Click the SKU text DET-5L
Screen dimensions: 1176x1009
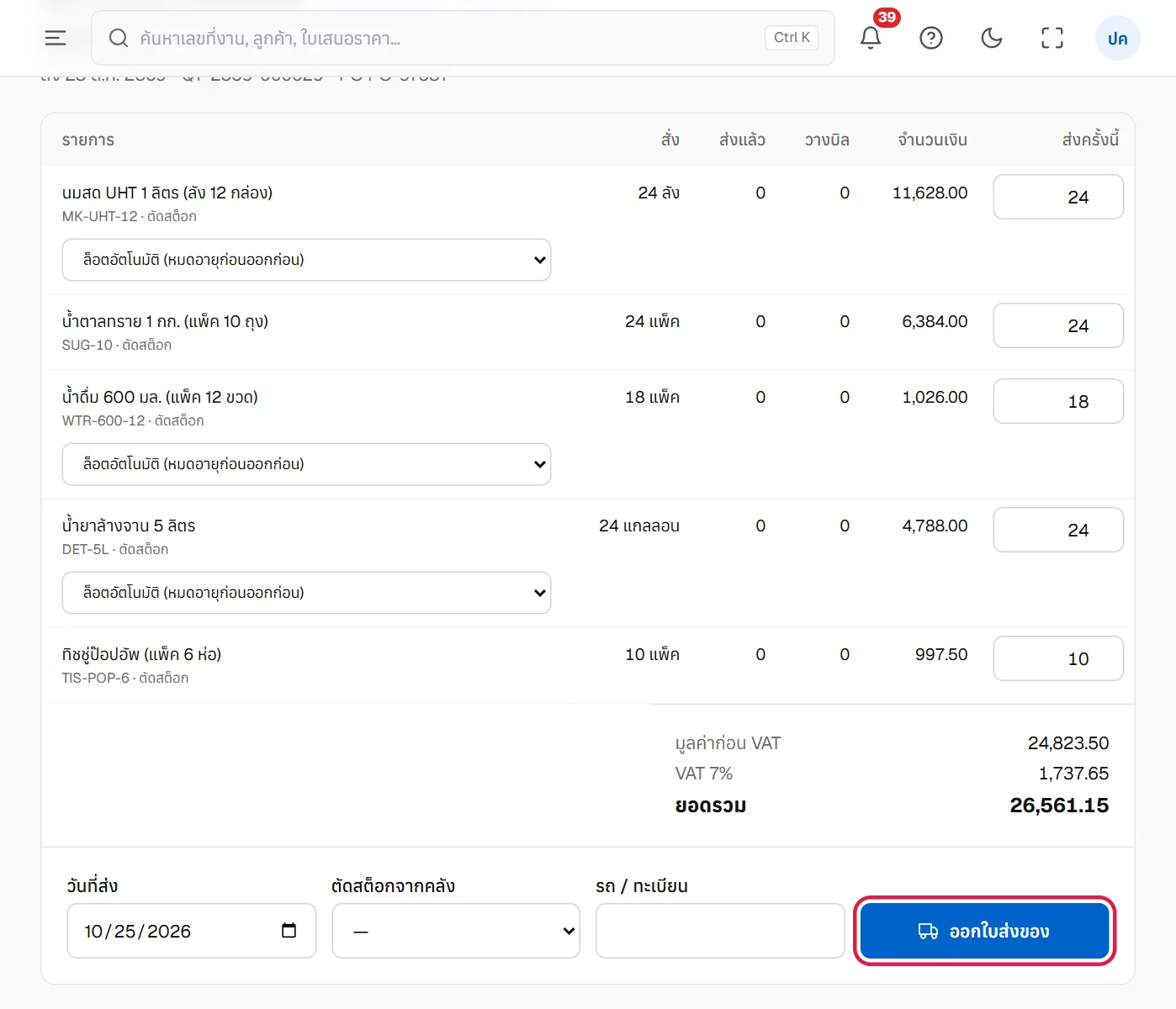coord(86,549)
